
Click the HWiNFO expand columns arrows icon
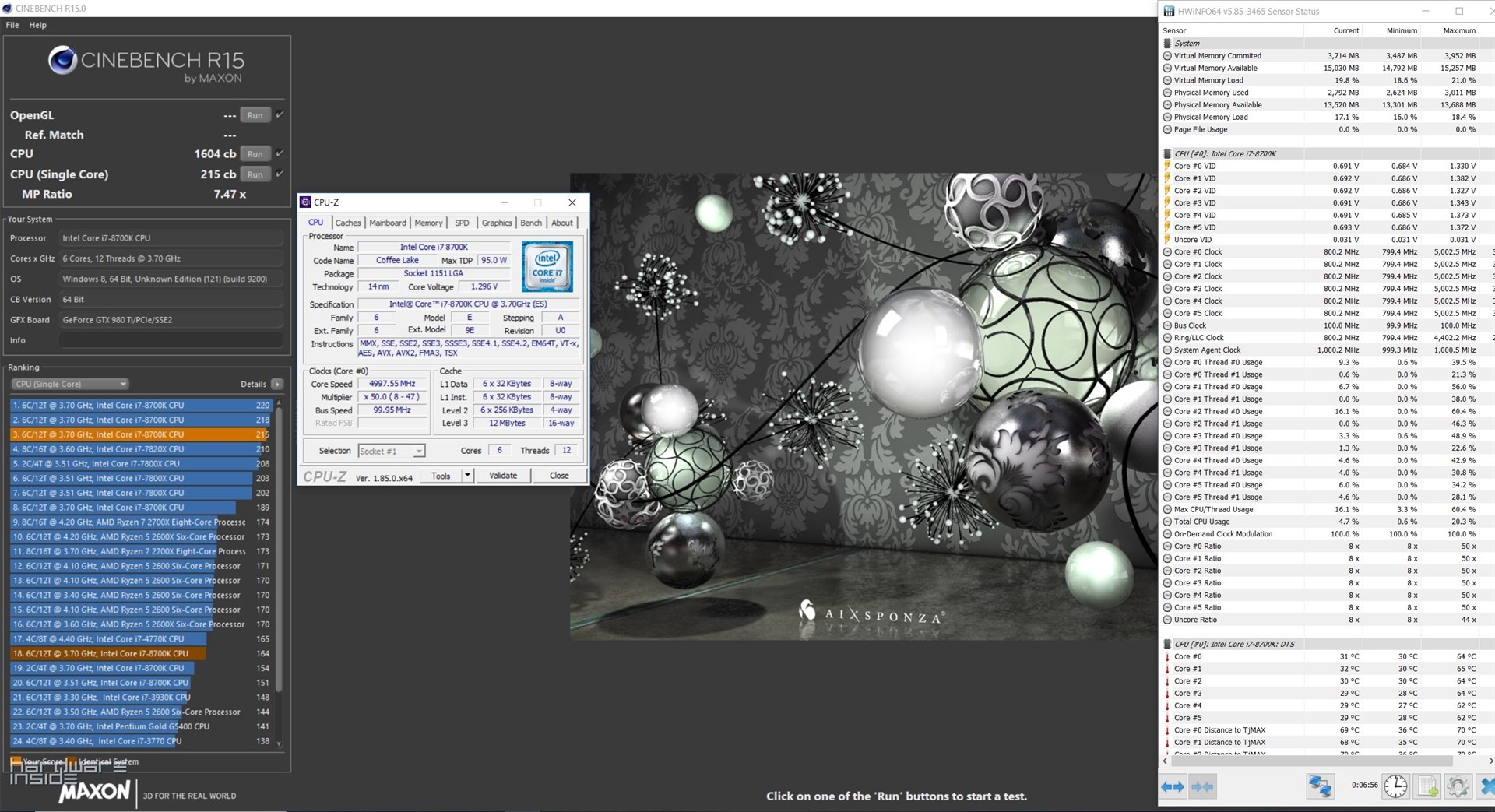1173,787
